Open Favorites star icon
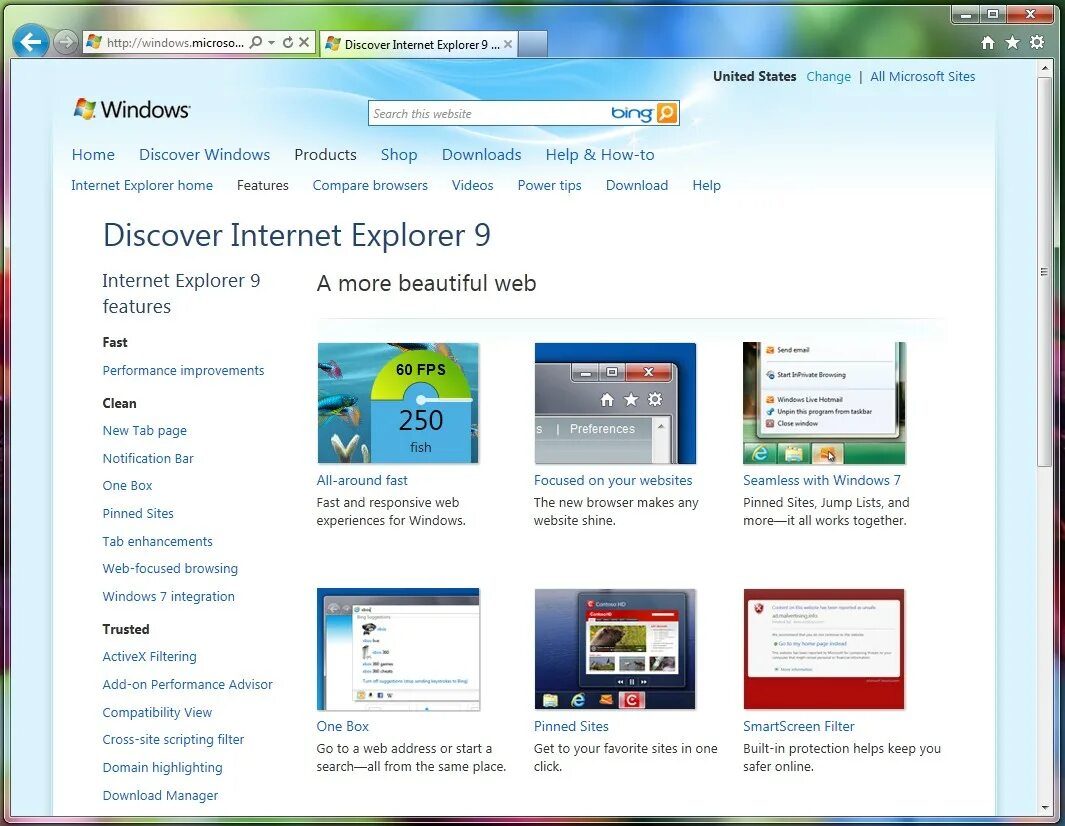The width and height of the screenshot is (1065, 826). (x=1013, y=43)
